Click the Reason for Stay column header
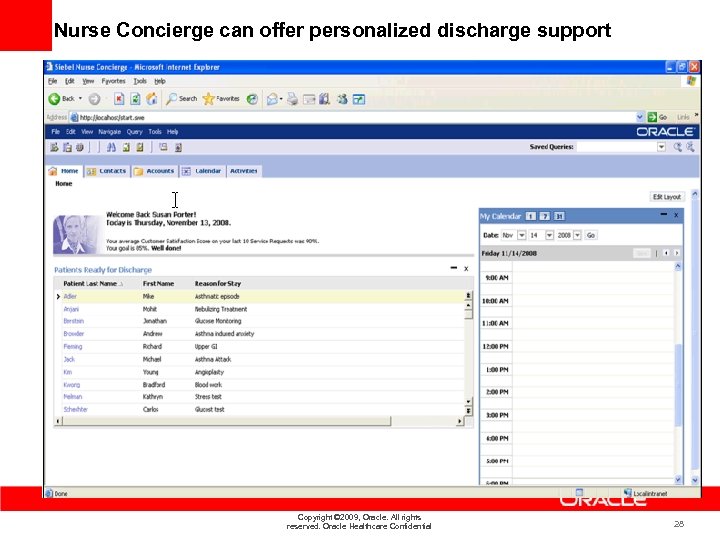The width and height of the screenshot is (720, 540). click(x=218, y=284)
